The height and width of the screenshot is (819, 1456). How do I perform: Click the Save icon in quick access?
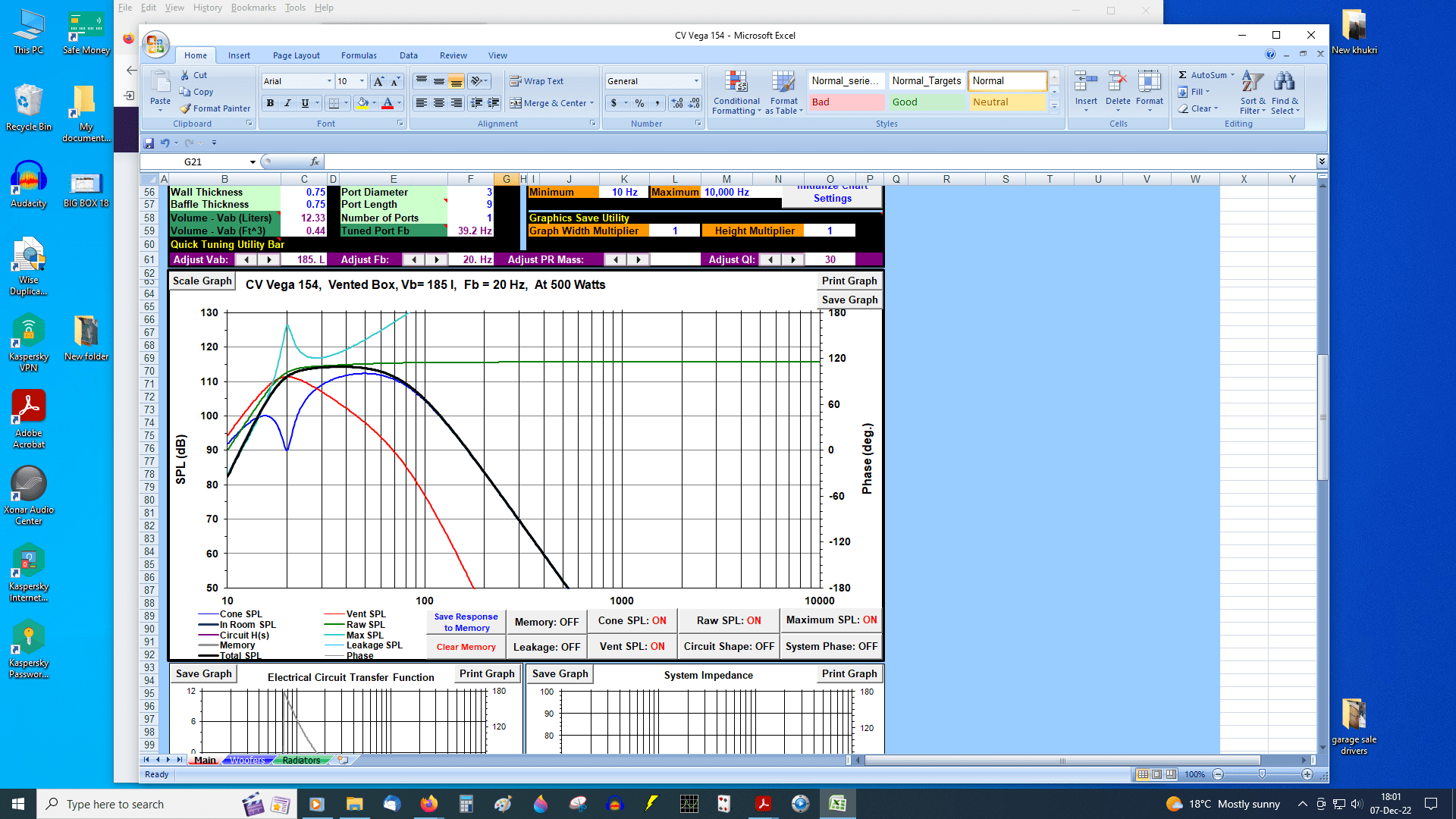pos(149,143)
